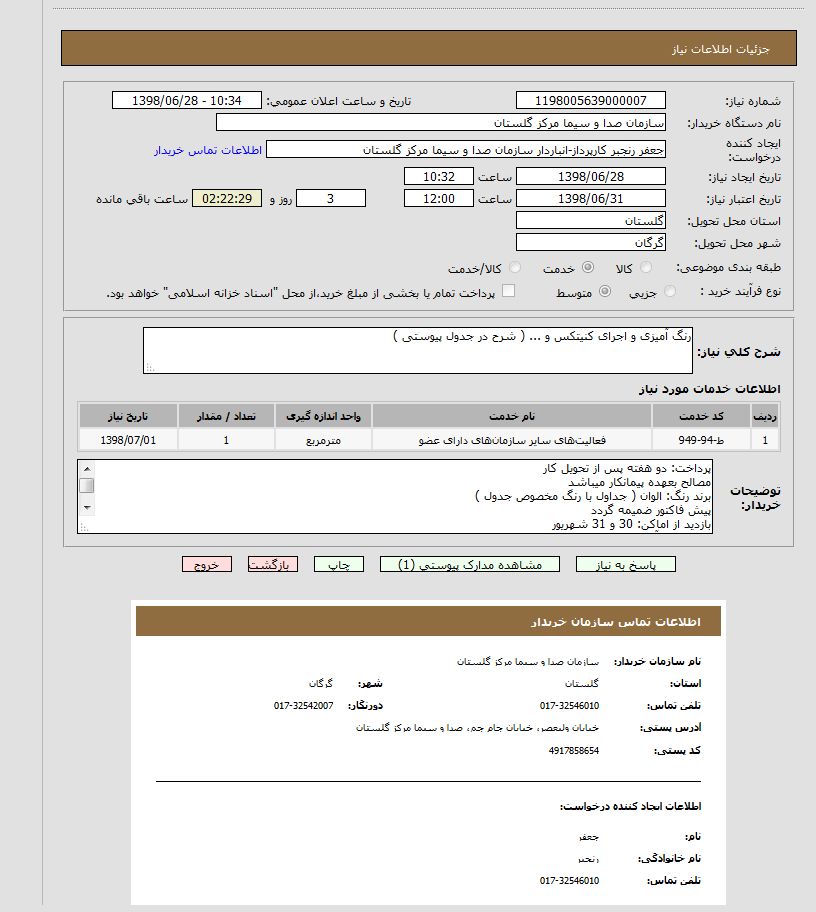Image resolution: width=816 pixels, height=912 pixels.
Task: Select the جزیی purchase type radio
Action: (x=668, y=291)
